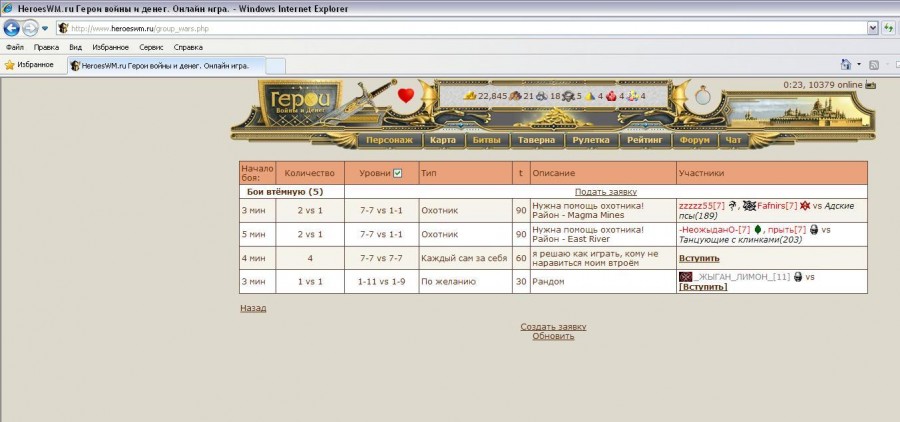Open the Рулетка navigation button
This screenshot has width=900, height=422.
[x=591, y=140]
